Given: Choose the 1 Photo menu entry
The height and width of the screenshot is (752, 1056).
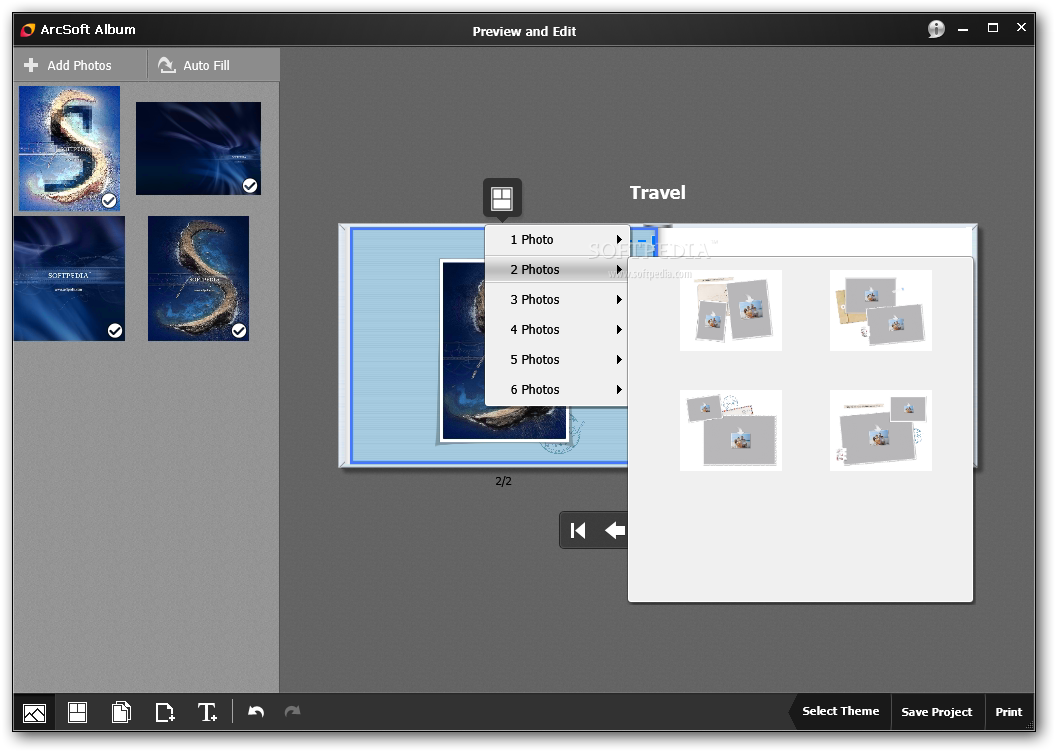Looking at the screenshot, I should coord(557,240).
